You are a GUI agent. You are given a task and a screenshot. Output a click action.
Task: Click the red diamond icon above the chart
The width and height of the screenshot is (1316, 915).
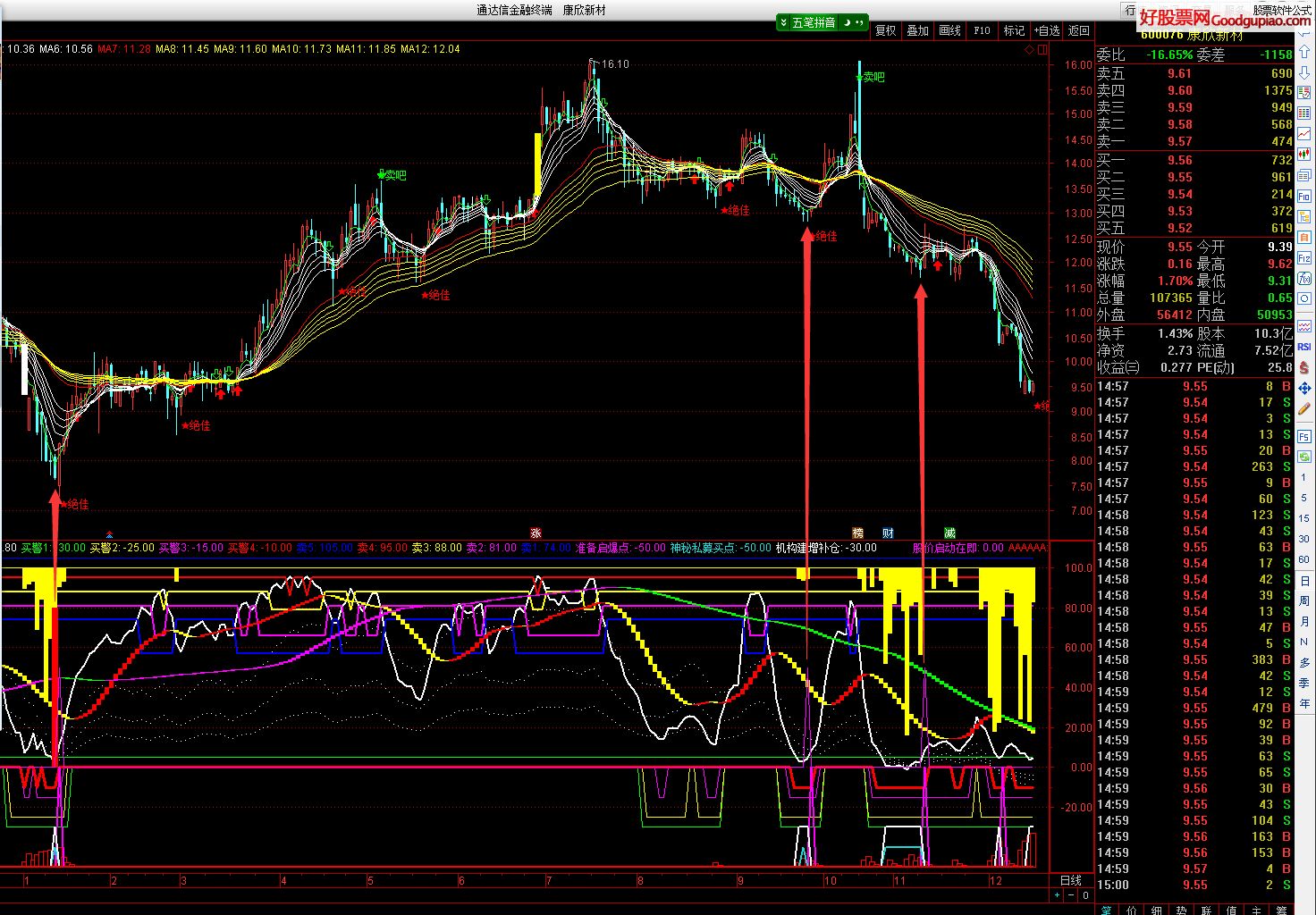[x=1030, y=50]
